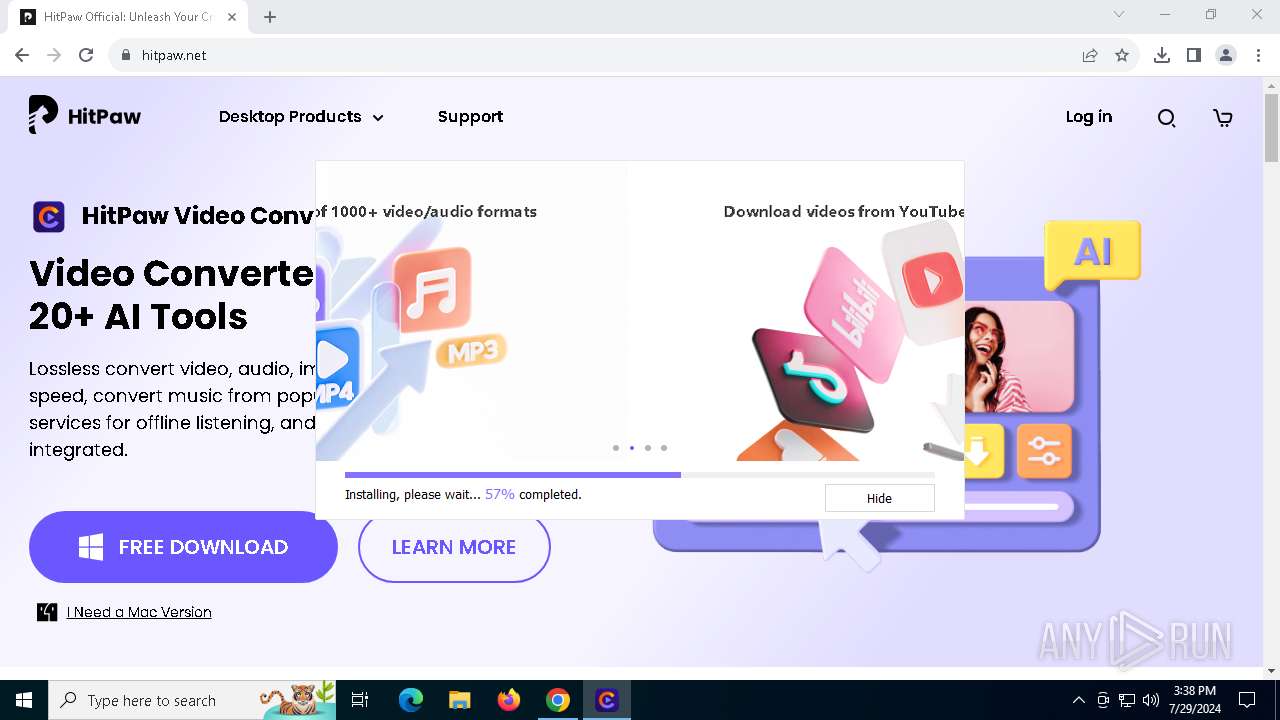The width and height of the screenshot is (1280, 720).
Task: Click the LEARN MORE button
Action: (x=454, y=547)
